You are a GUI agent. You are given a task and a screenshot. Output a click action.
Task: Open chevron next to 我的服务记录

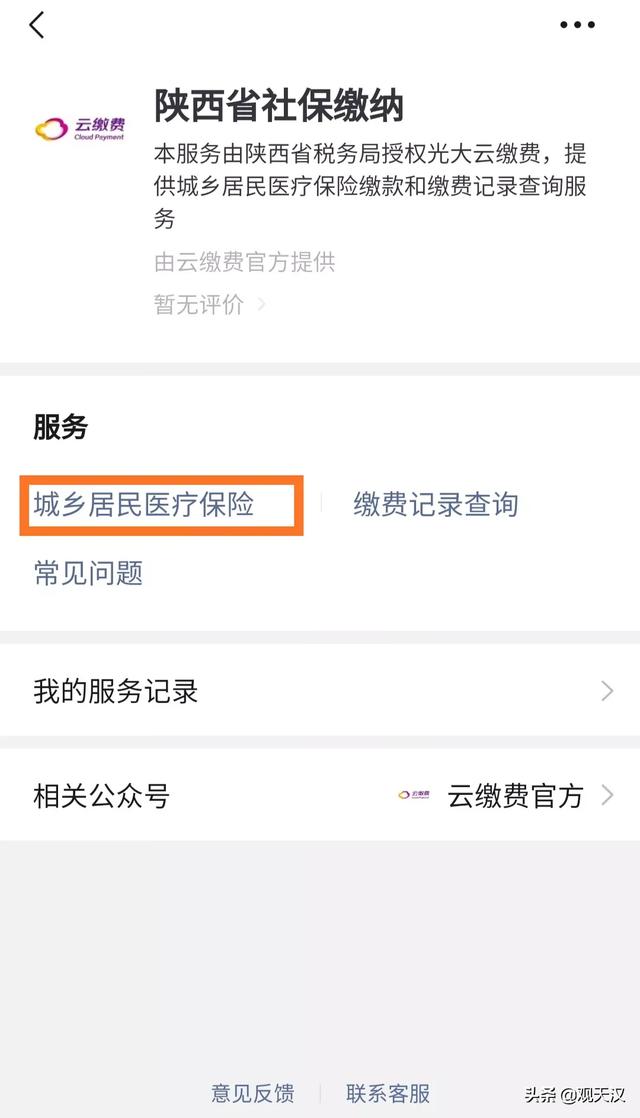[x=607, y=690]
